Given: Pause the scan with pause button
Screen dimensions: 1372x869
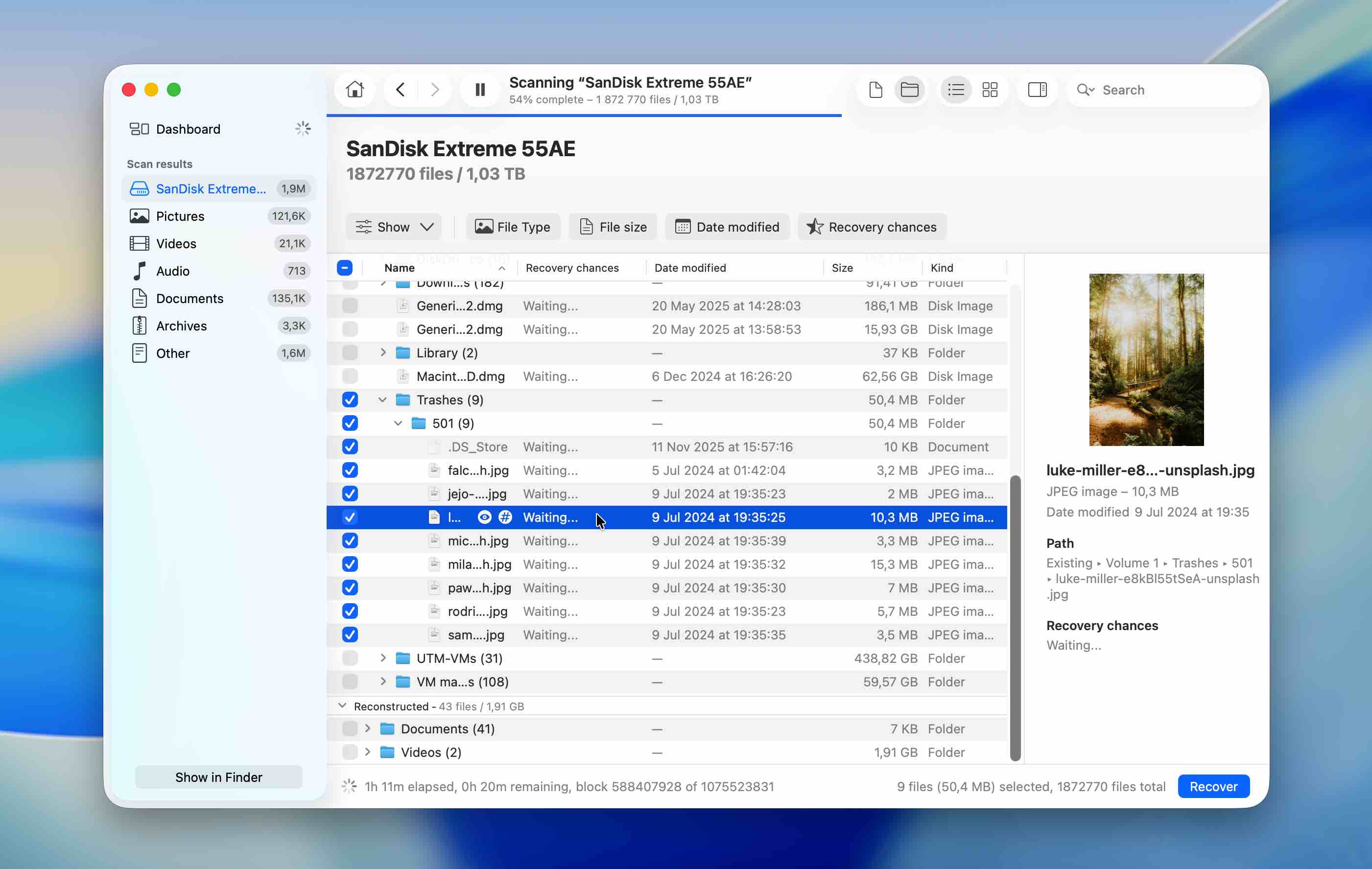Looking at the screenshot, I should (480, 90).
